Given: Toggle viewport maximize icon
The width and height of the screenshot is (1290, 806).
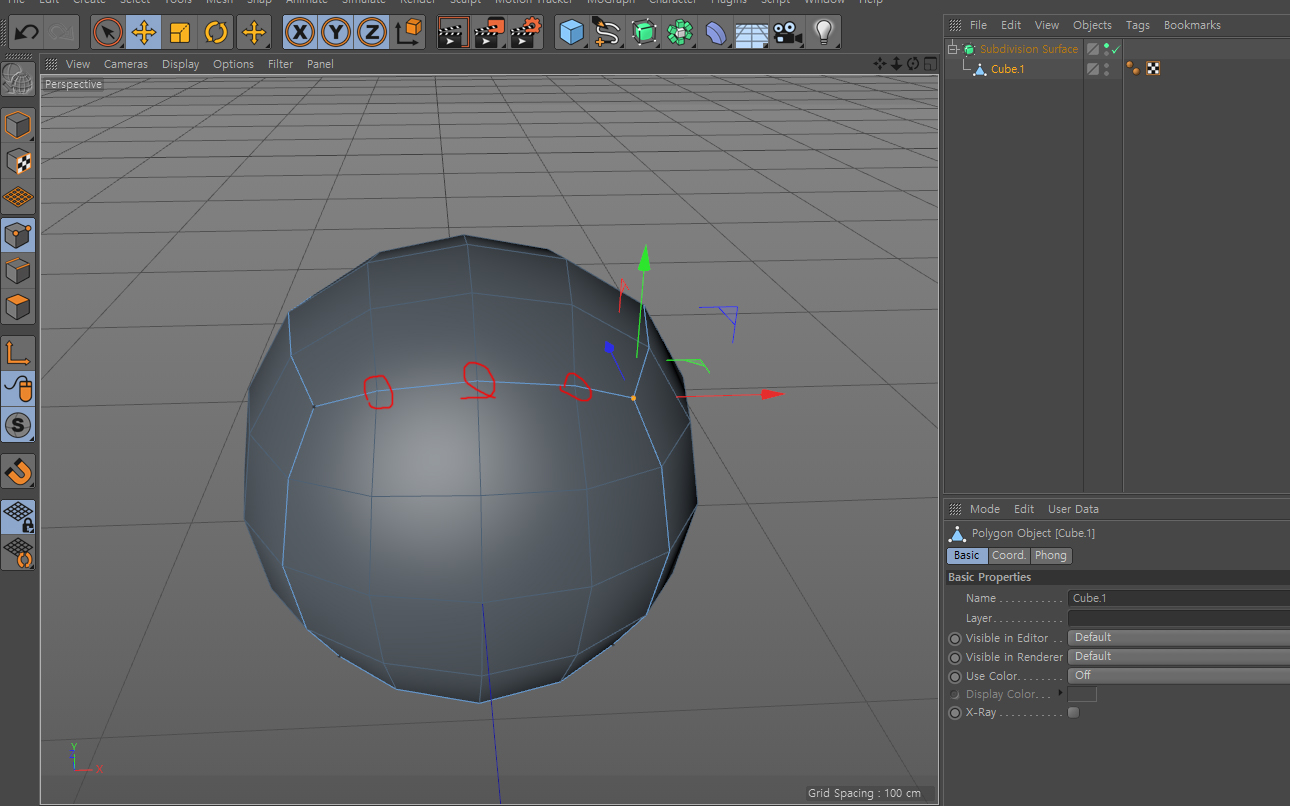Looking at the screenshot, I should click(930, 63).
